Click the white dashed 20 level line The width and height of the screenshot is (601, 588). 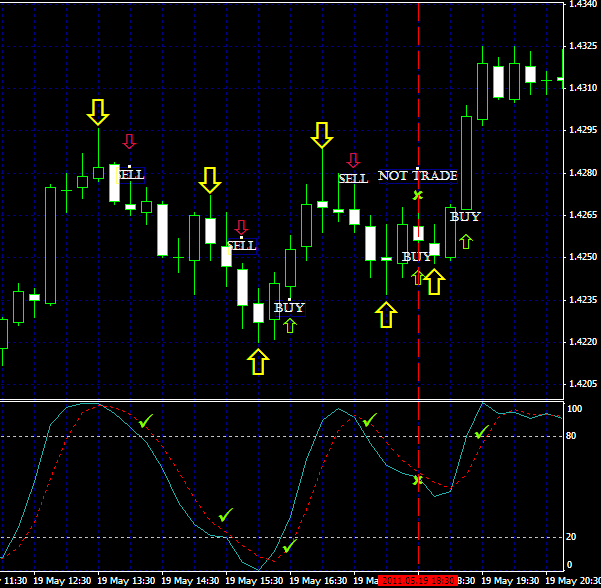click(282, 537)
